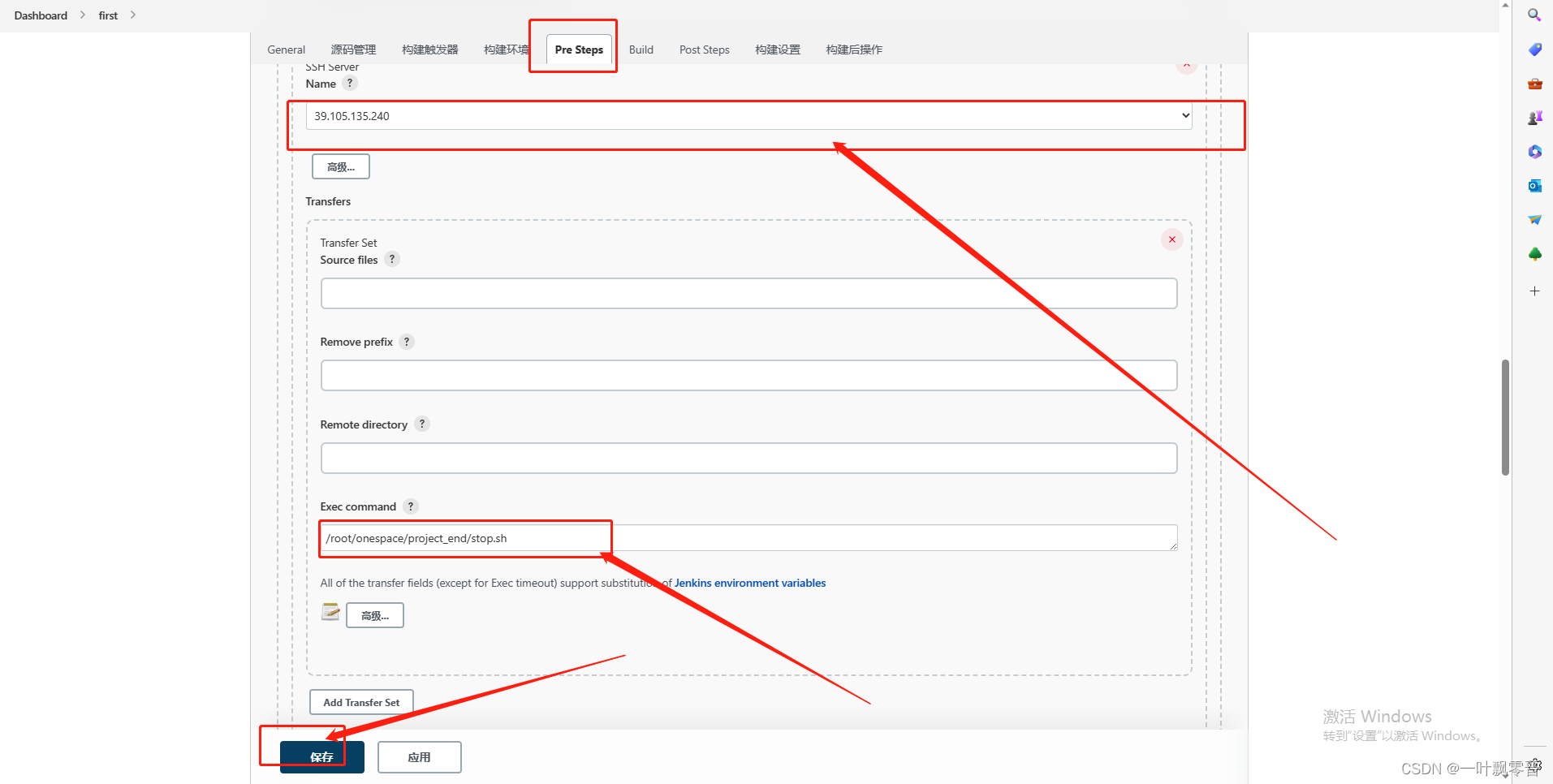
Task: Switch to the 构建后操作 tab
Action: 854,50
